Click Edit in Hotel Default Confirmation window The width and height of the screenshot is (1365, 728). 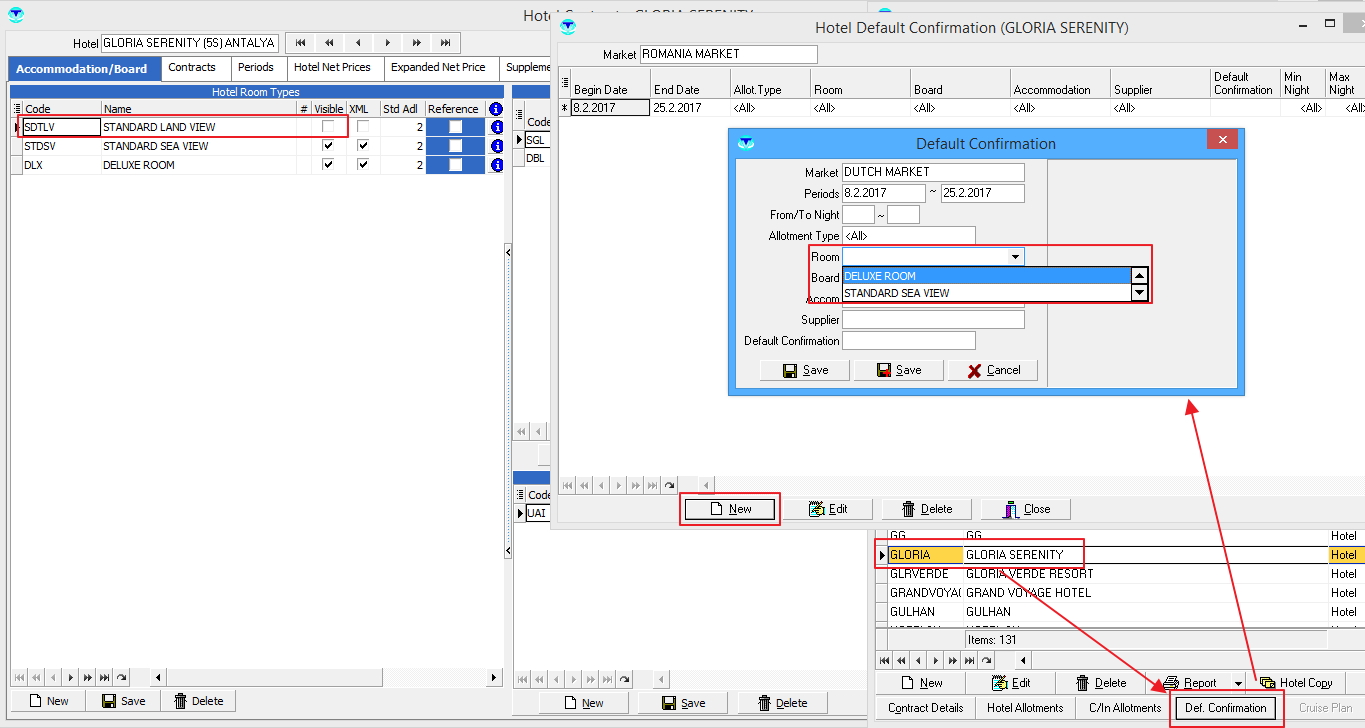(x=828, y=509)
